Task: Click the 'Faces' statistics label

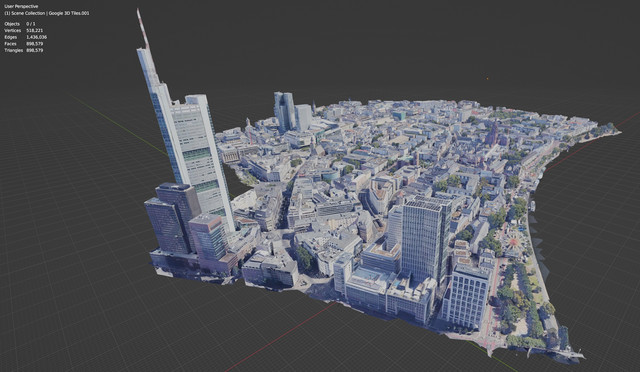Action: (10, 43)
